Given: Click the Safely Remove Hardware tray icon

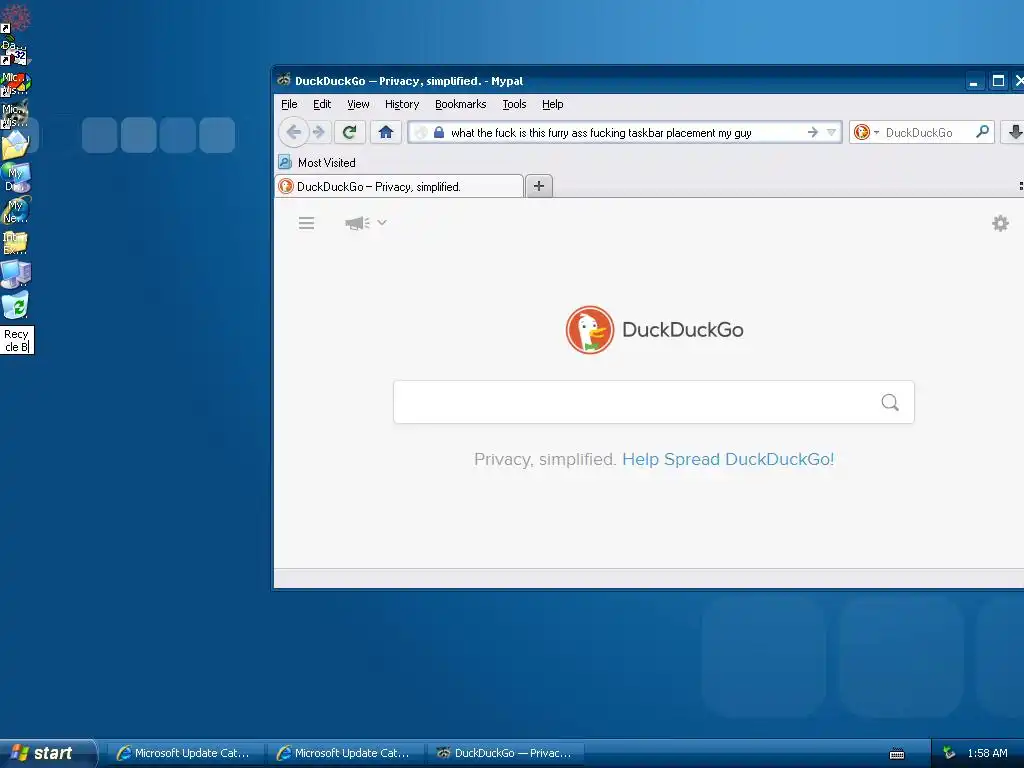Looking at the screenshot, I should 949,753.
